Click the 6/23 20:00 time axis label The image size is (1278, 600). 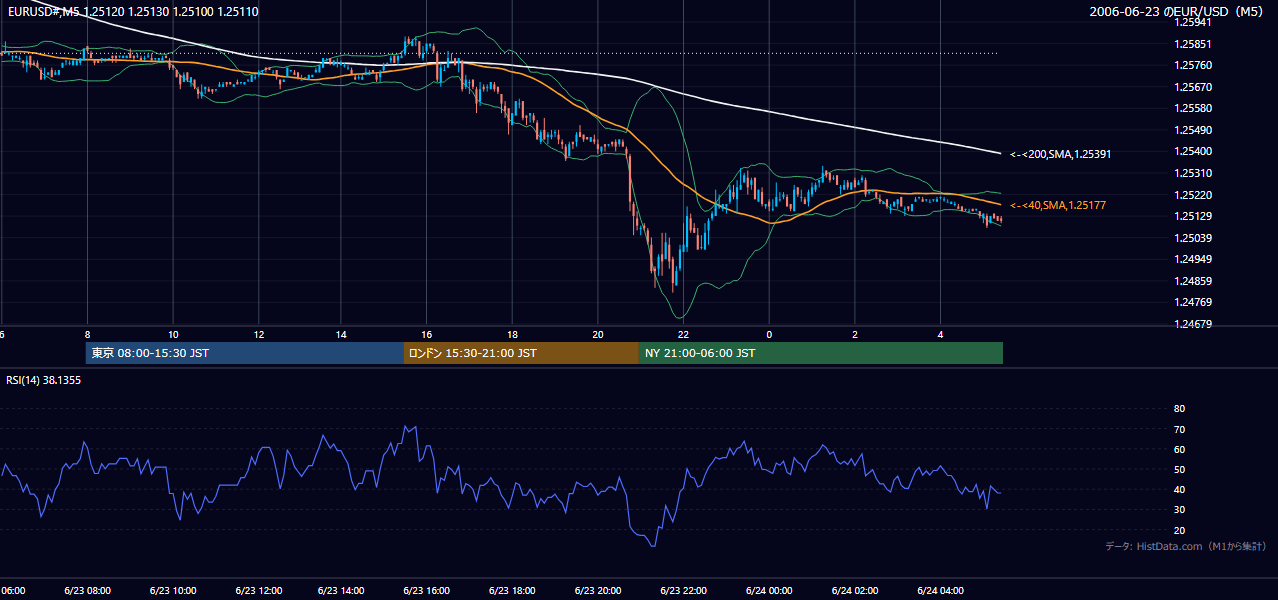pyautogui.click(x=598, y=591)
